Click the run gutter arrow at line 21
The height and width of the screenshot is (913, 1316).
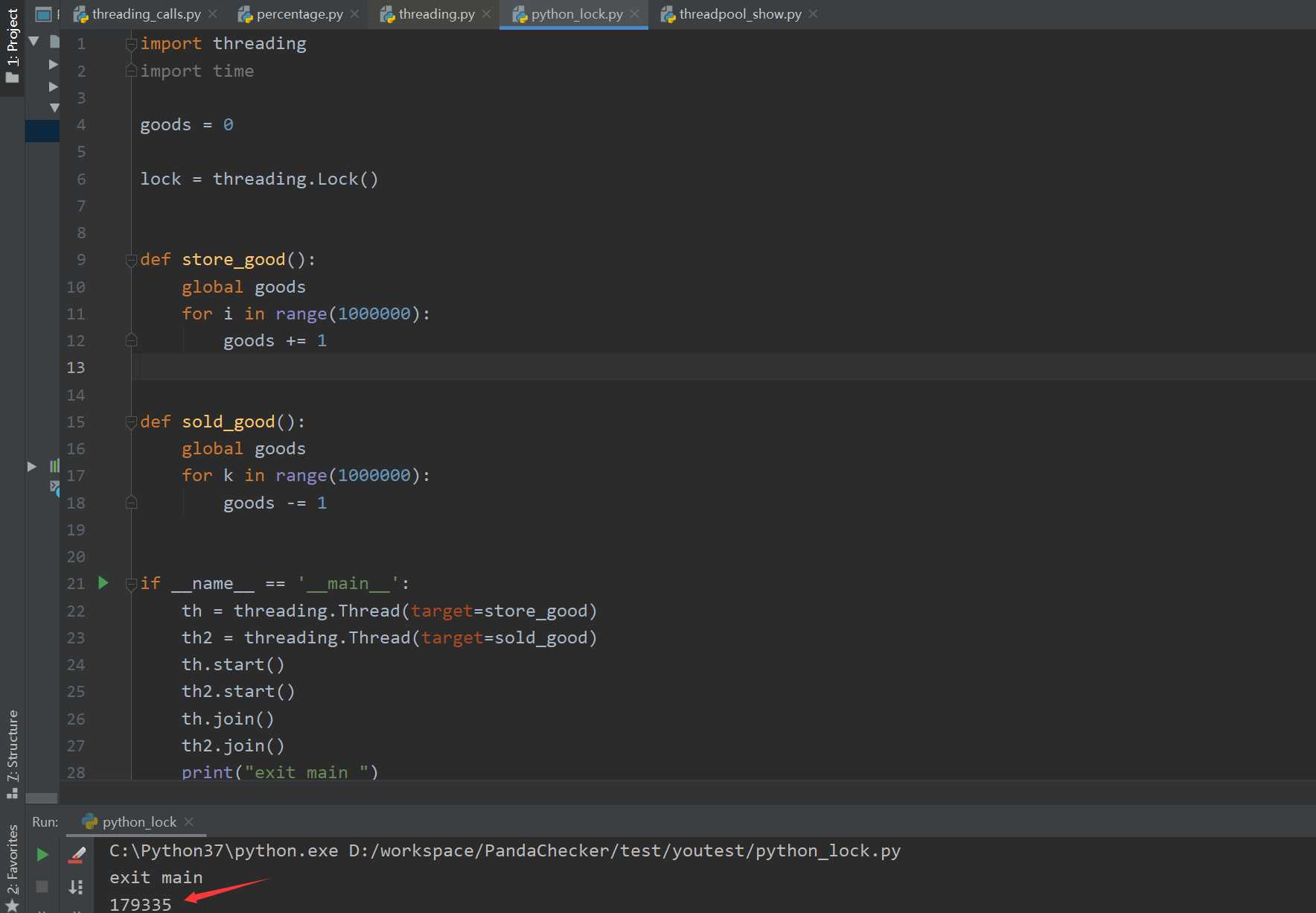pyautogui.click(x=103, y=583)
